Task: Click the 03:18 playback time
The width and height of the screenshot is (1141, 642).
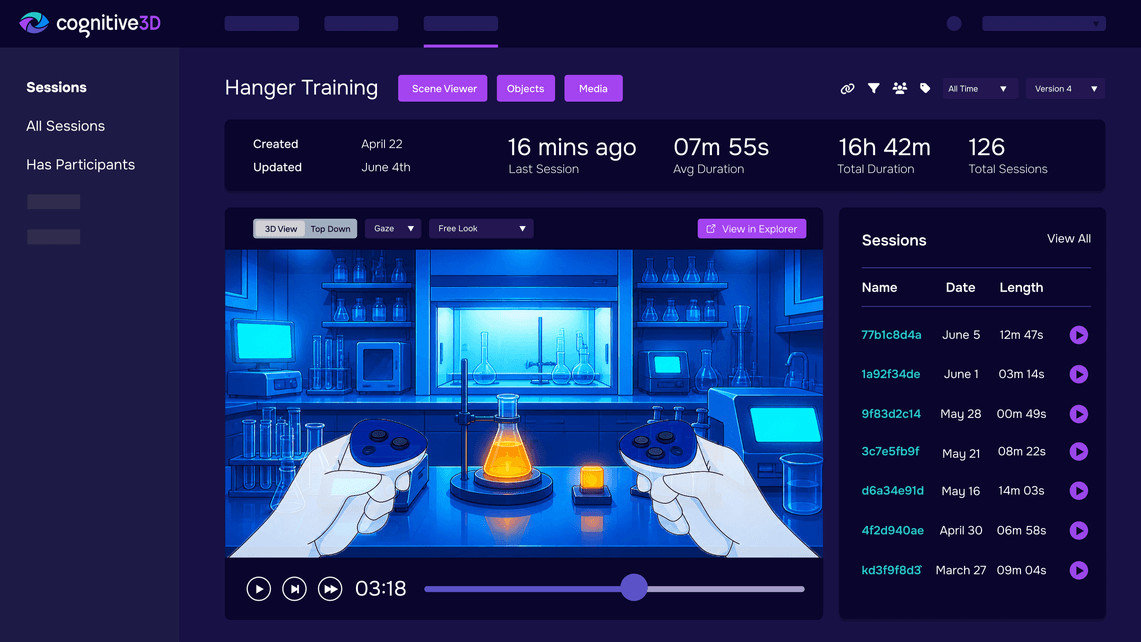Action: click(381, 588)
